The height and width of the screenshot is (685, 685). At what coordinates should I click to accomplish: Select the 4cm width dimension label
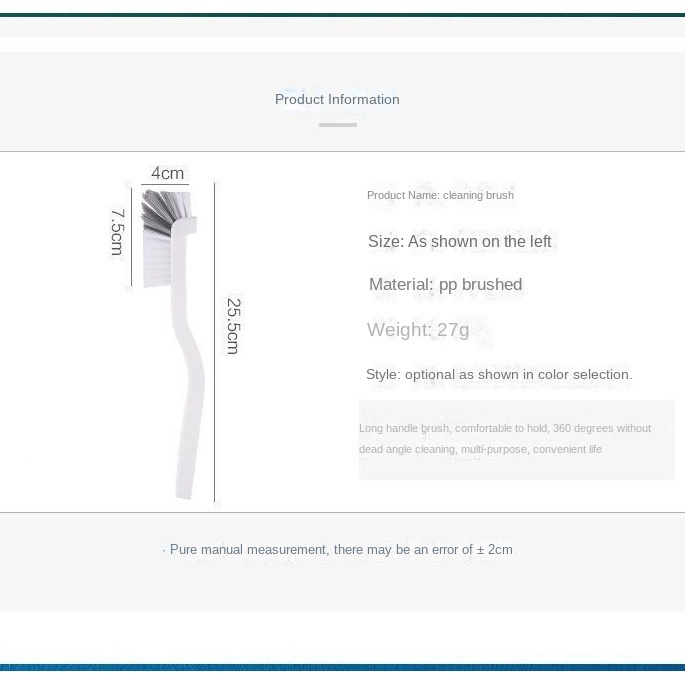[x=167, y=173]
